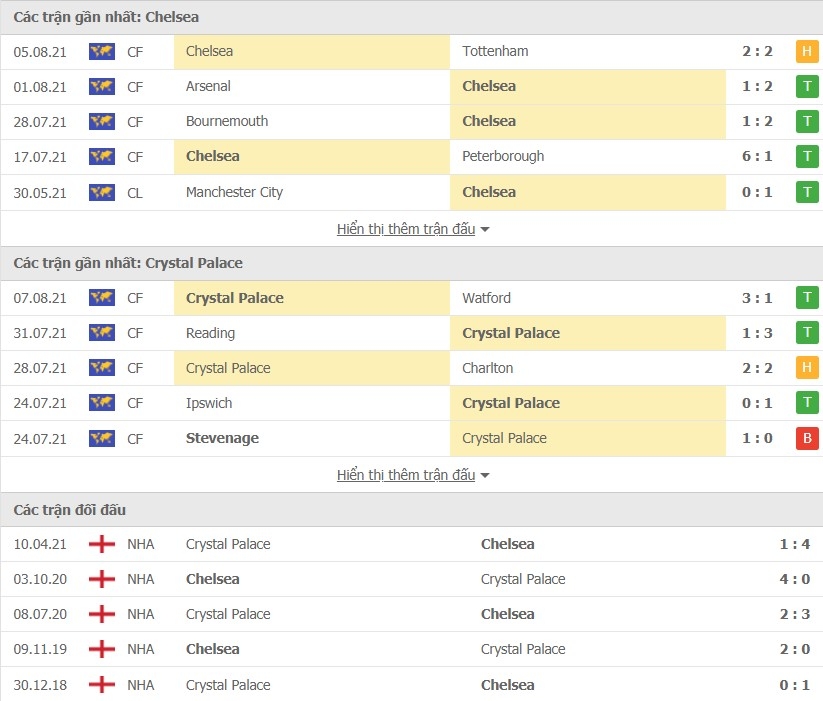Viewport: 823px width, 701px height.
Task: Click the Bournemouth team name
Action: coord(227,121)
